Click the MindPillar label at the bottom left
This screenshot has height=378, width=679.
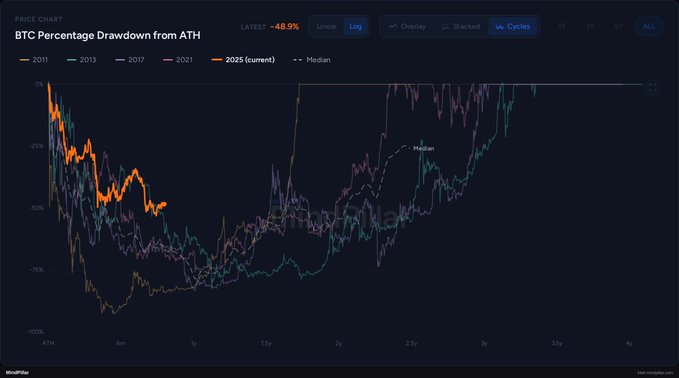coord(17,372)
